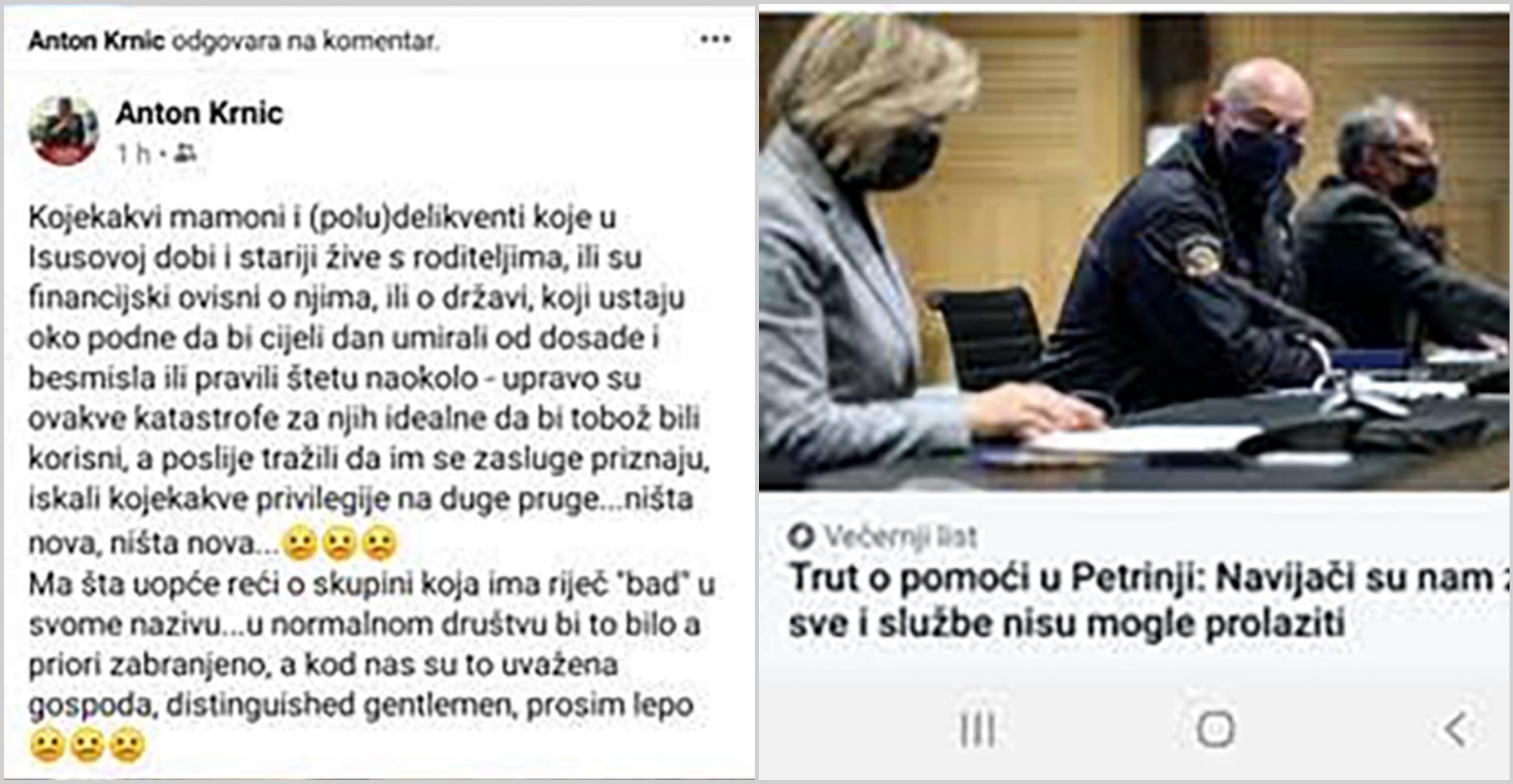Open the article preview photo
The height and width of the screenshot is (784, 1513).
(x=1135, y=252)
